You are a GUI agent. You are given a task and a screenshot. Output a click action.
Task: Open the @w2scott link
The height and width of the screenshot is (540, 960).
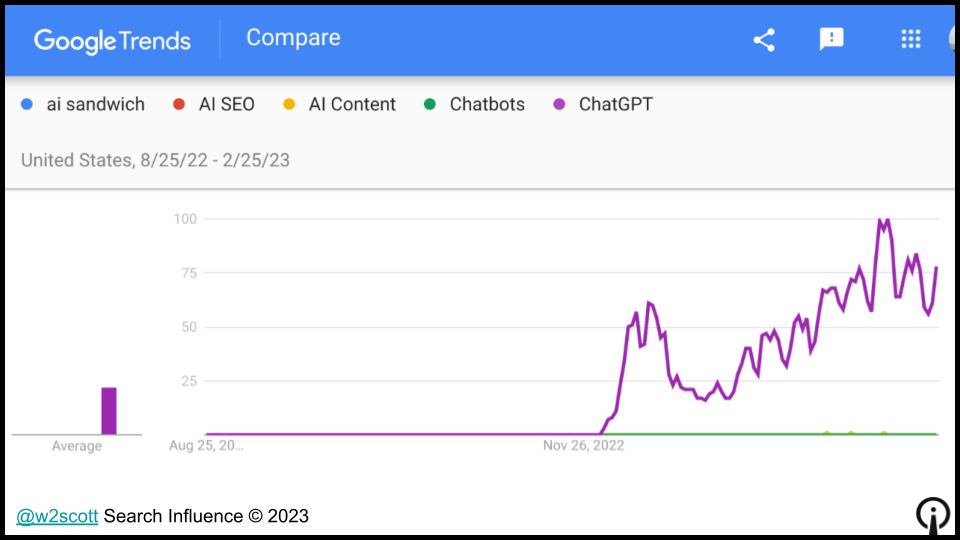[57, 516]
